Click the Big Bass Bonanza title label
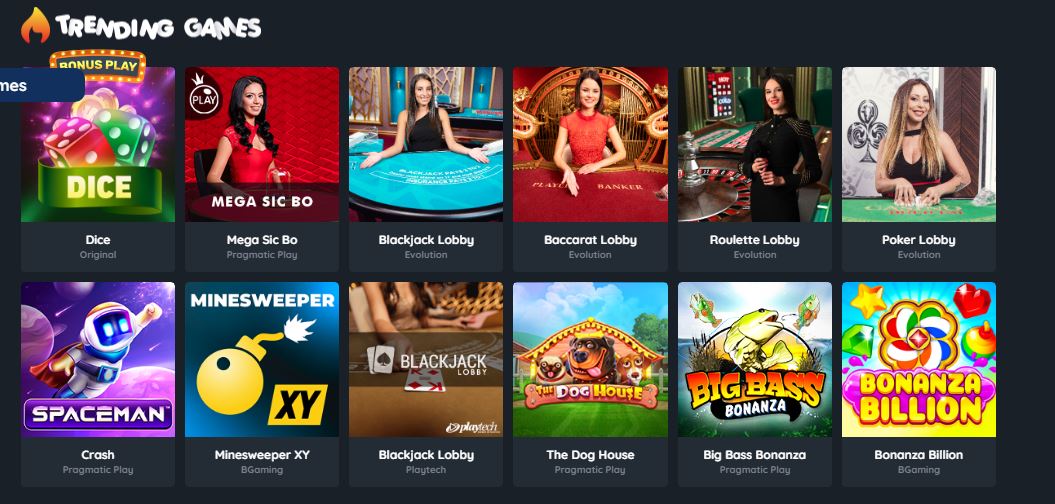 (x=754, y=455)
